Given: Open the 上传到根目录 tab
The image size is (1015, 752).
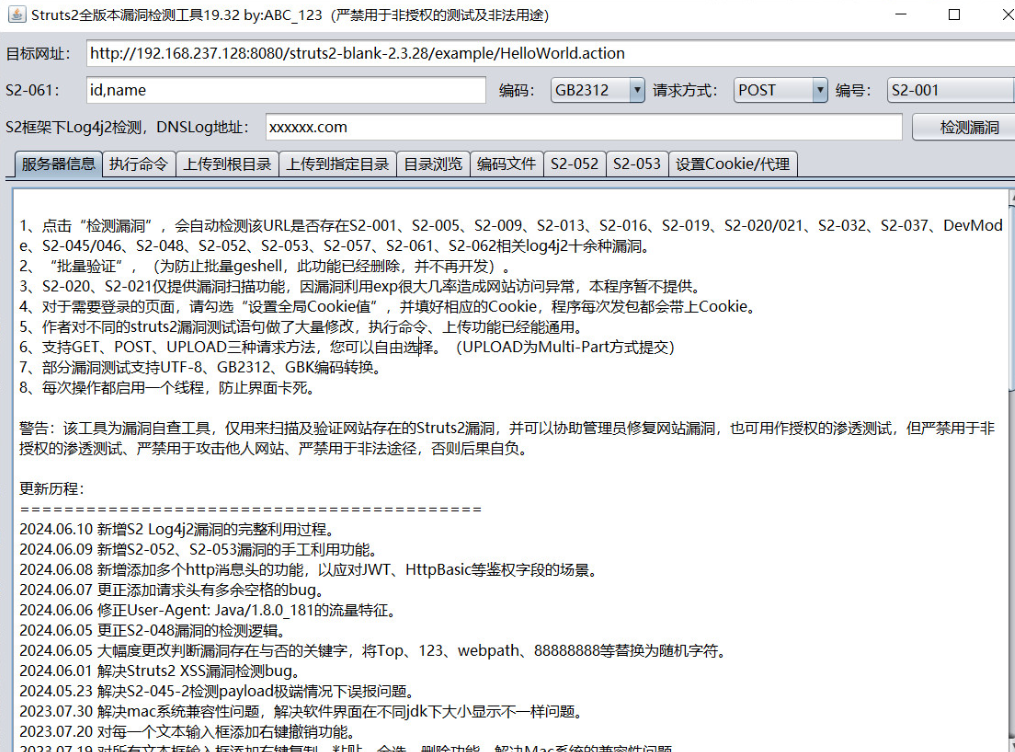Looking at the screenshot, I should pos(227,164).
